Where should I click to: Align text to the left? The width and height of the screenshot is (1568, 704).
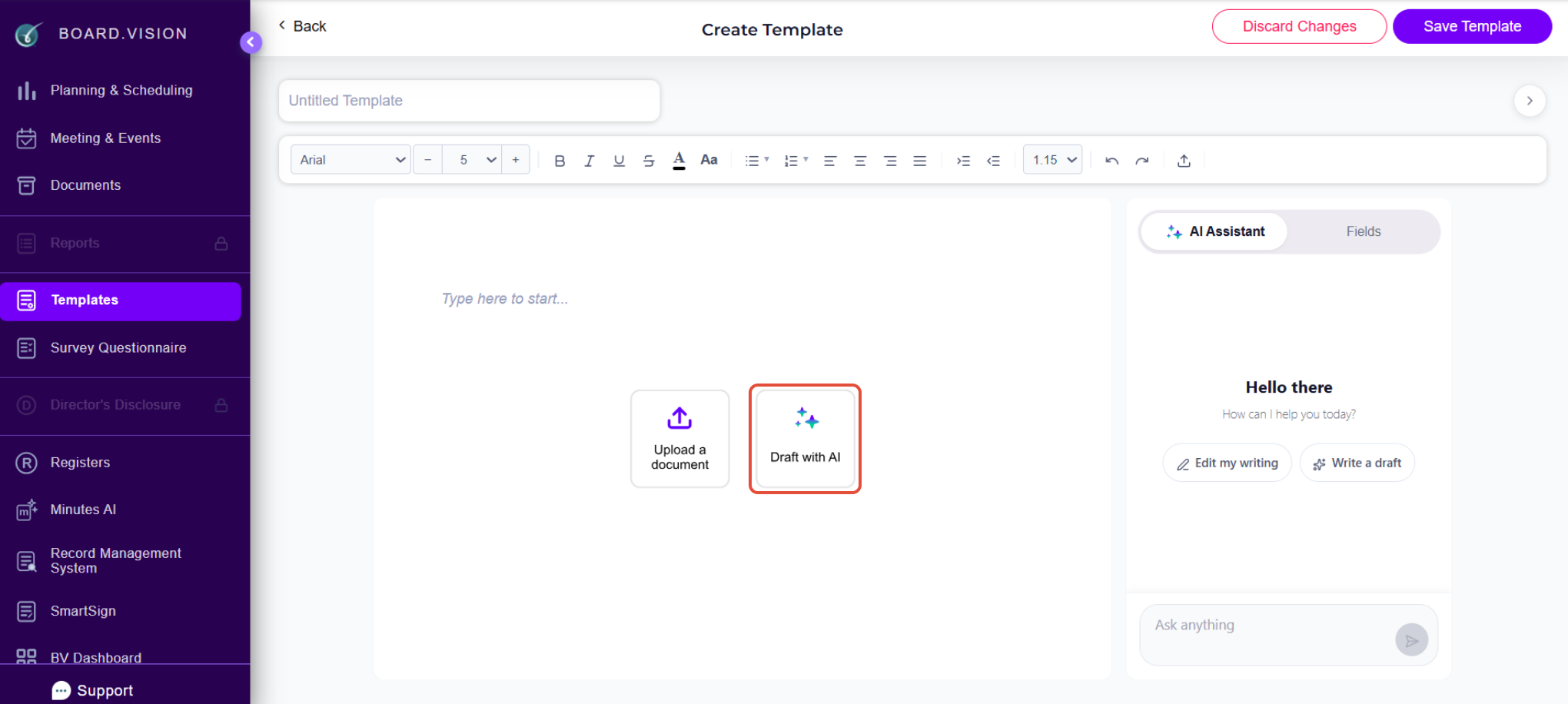(830, 161)
